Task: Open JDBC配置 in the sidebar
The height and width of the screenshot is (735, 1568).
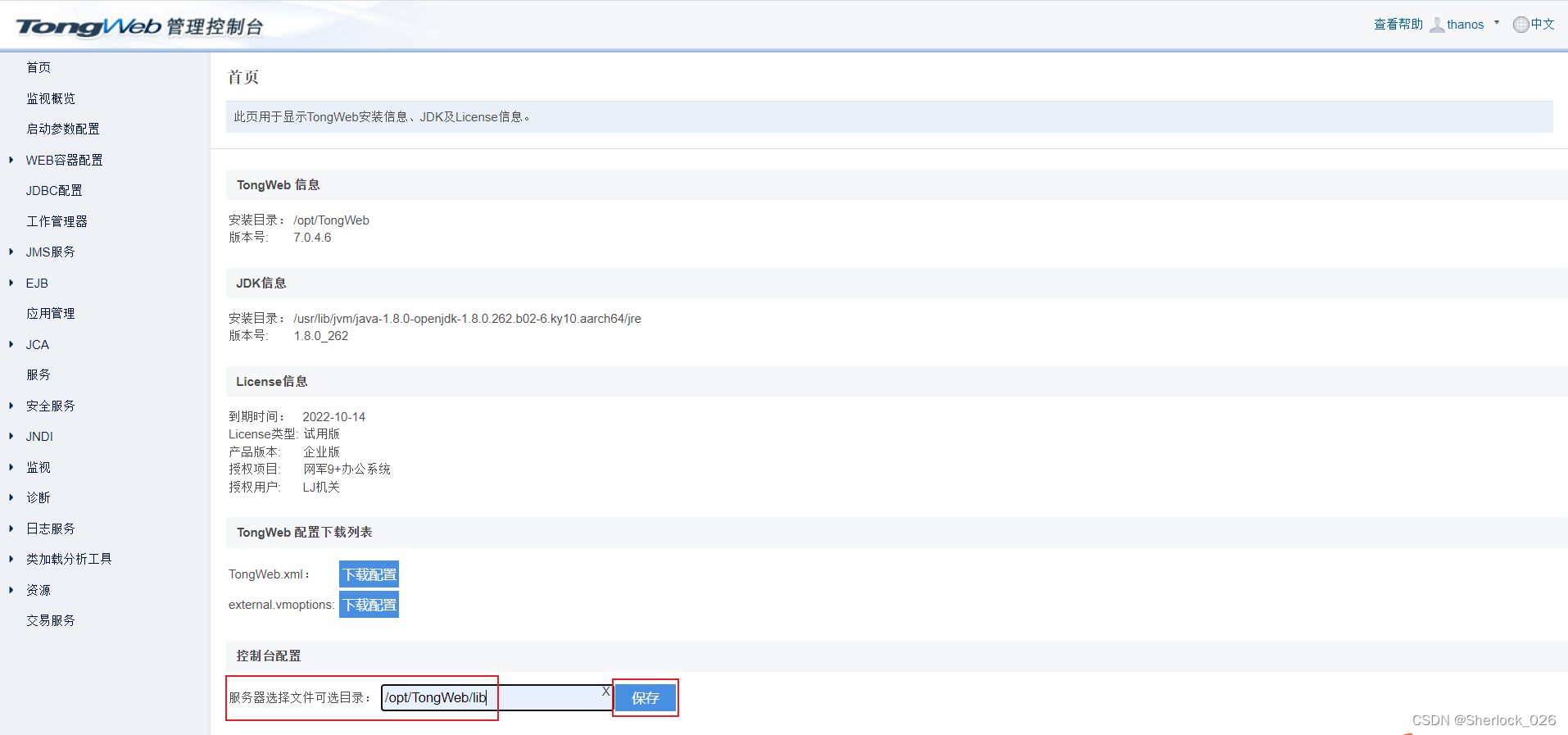Action: (x=54, y=190)
